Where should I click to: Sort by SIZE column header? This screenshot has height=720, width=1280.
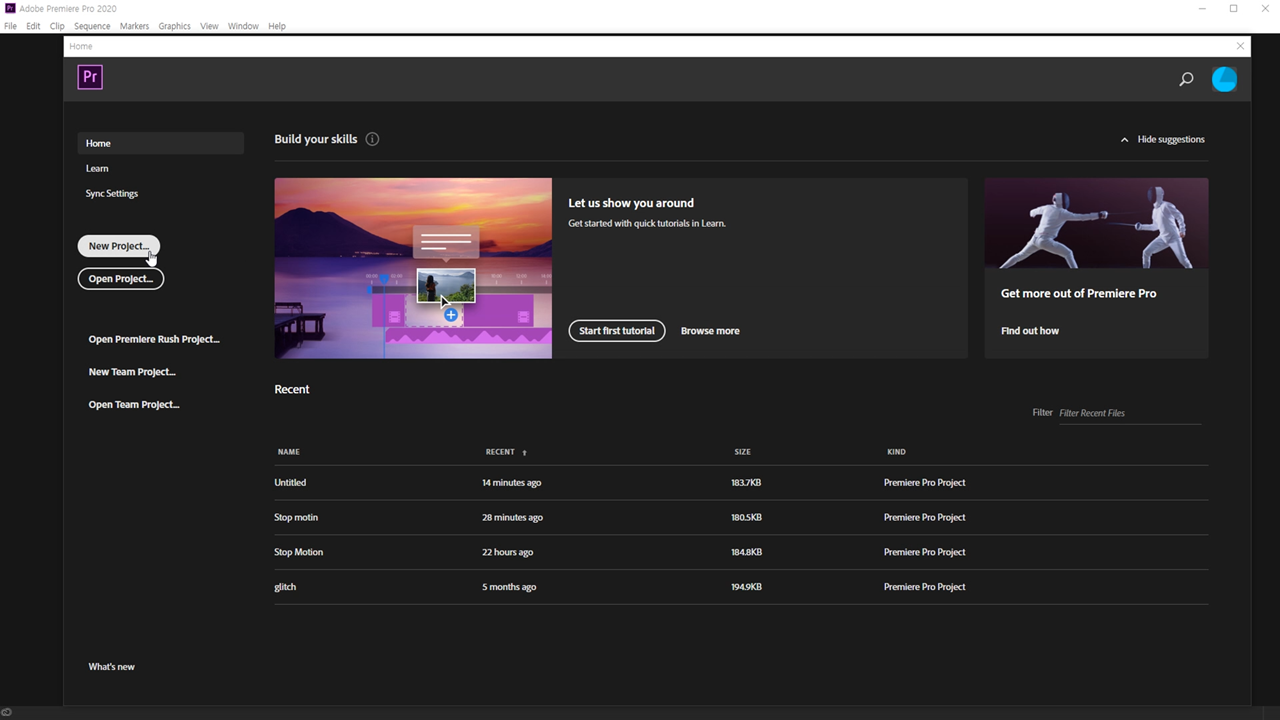pyautogui.click(x=742, y=452)
